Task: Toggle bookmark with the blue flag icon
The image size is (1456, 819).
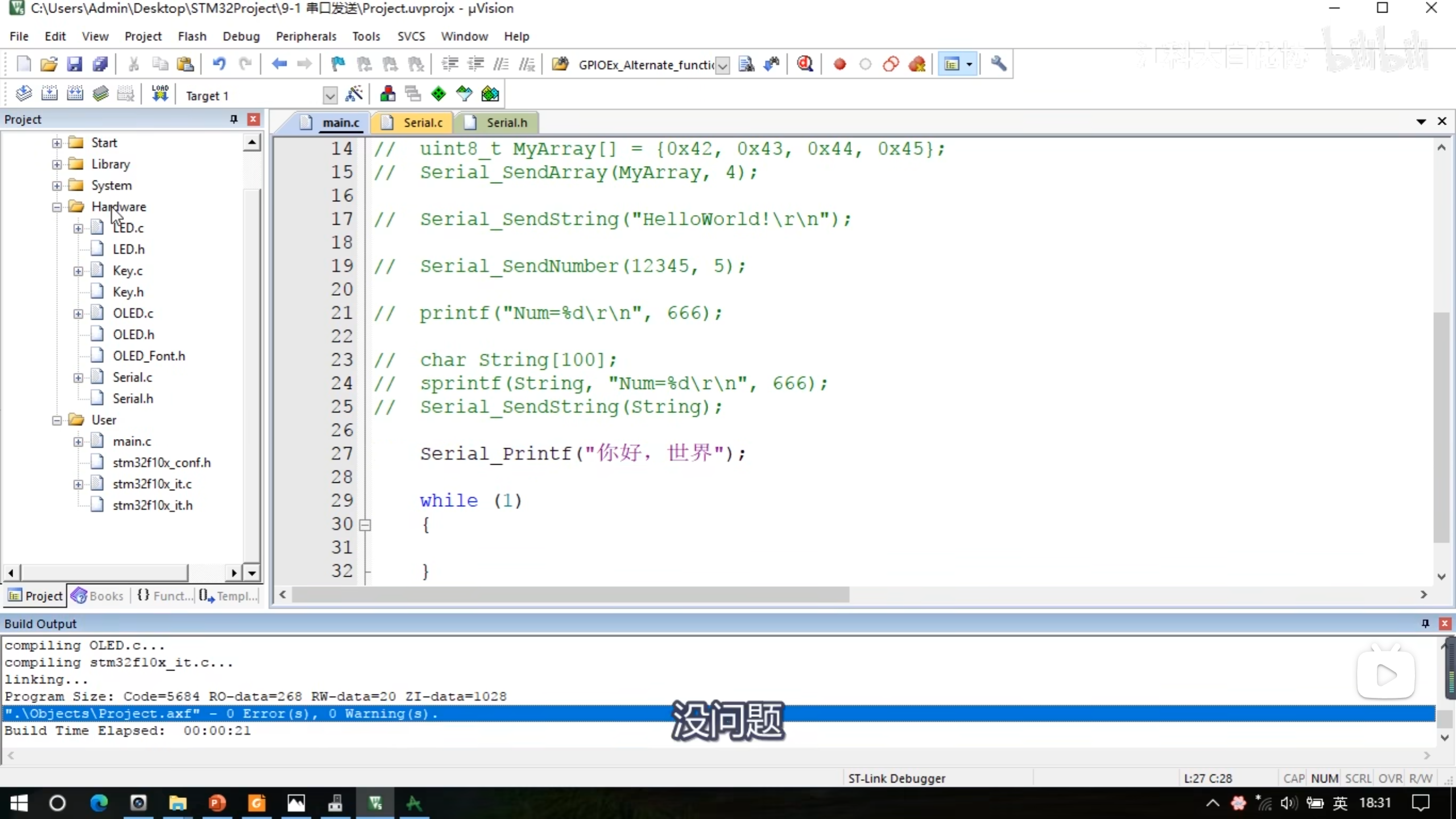Action: [338, 64]
